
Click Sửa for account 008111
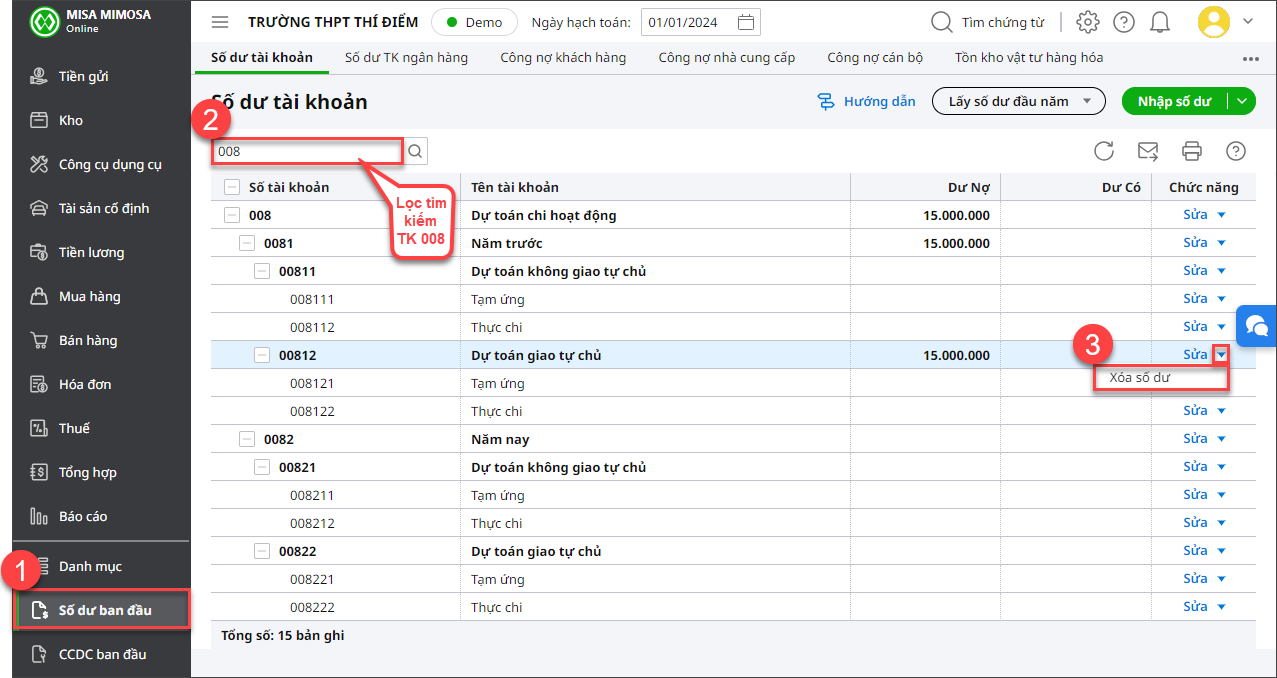tap(1195, 299)
